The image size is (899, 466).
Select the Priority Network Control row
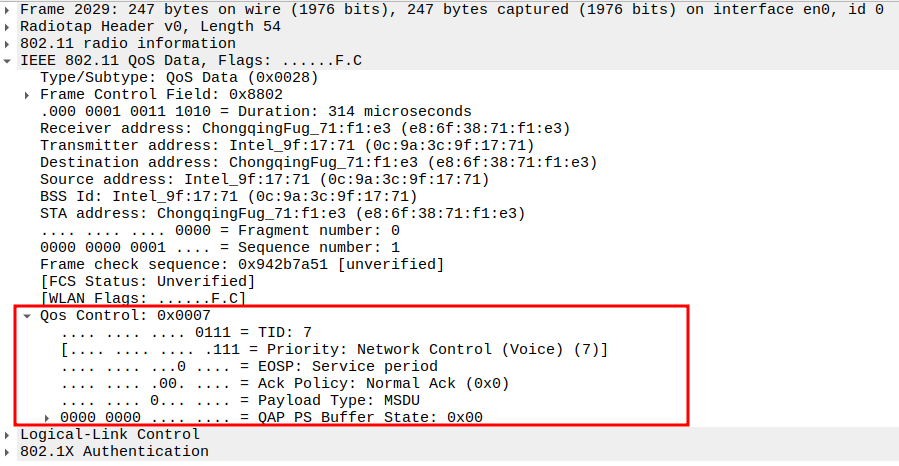pyautogui.click(x=334, y=349)
